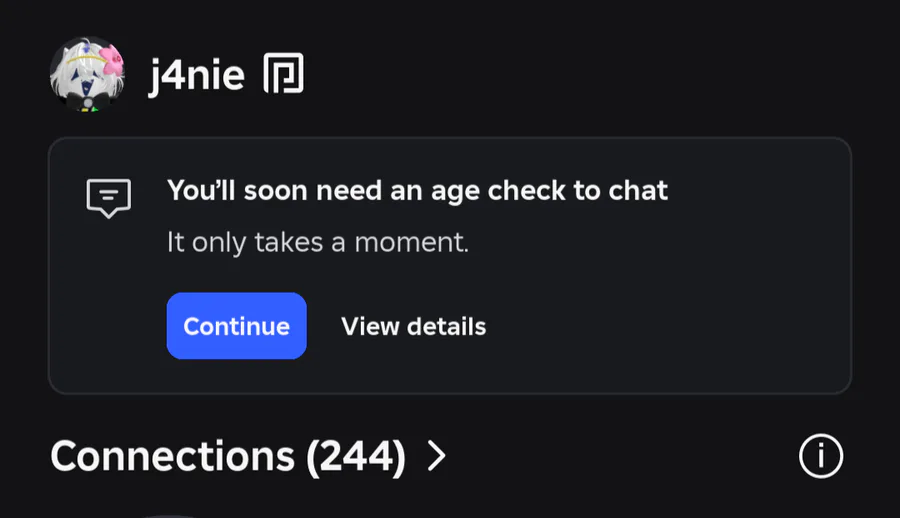
Task: Click the "It only takes a moment." text
Action: [x=317, y=242]
